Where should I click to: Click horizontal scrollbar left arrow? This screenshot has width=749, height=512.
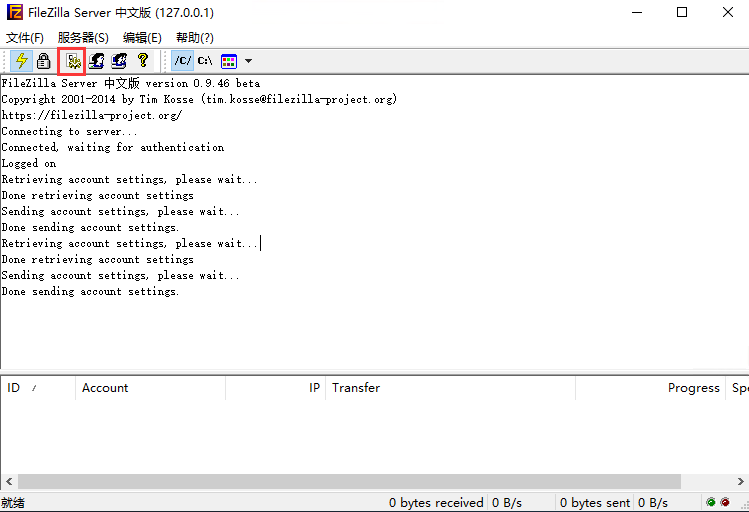coord(9,481)
